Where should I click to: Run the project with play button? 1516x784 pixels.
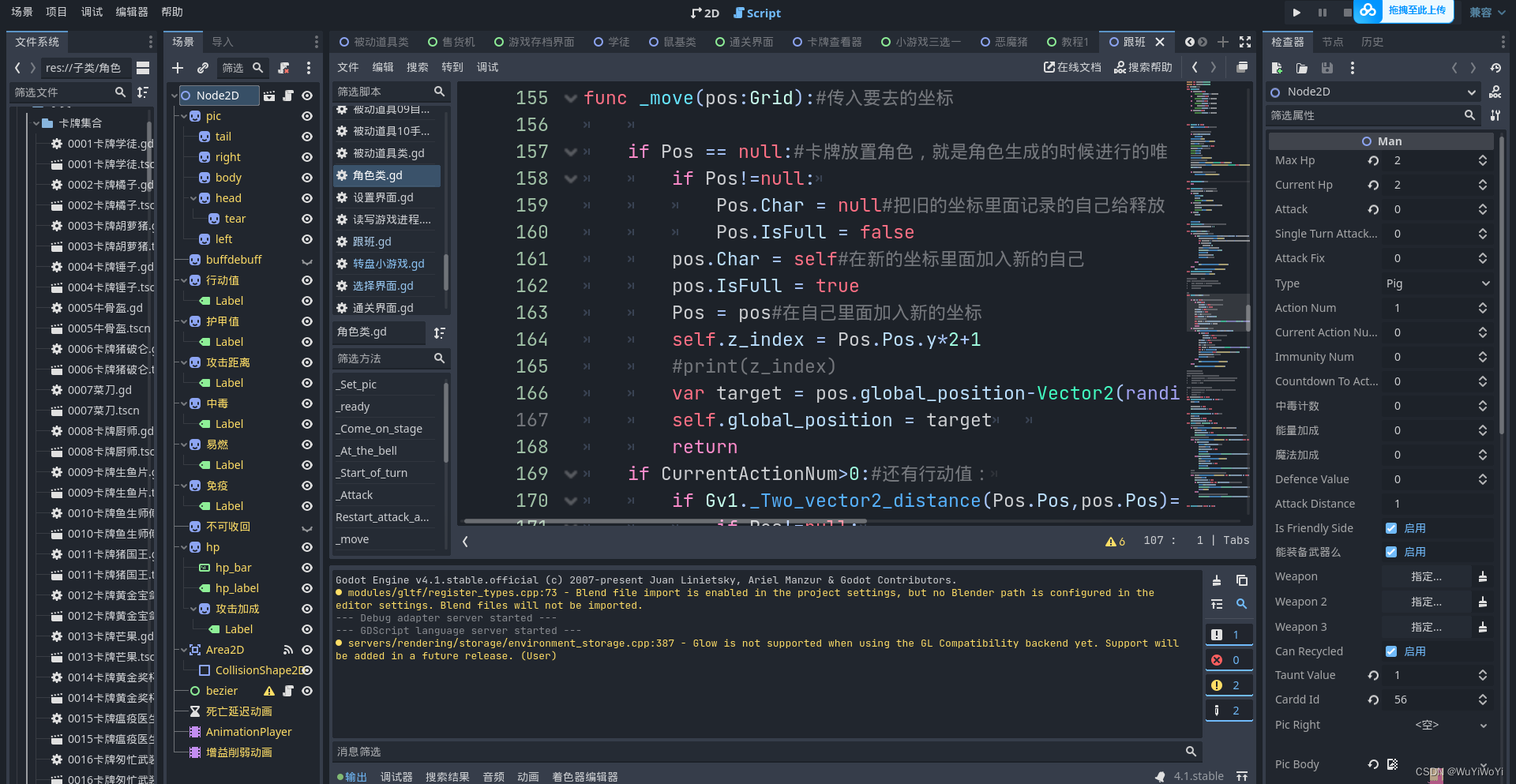[1296, 12]
